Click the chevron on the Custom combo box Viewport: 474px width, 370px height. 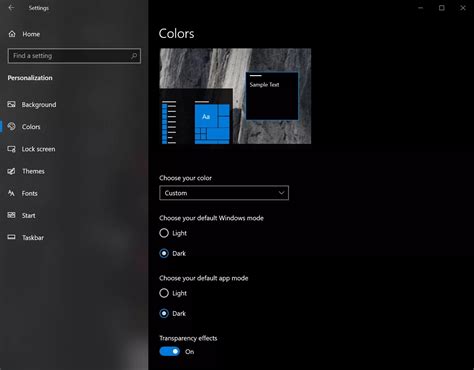[281, 193]
